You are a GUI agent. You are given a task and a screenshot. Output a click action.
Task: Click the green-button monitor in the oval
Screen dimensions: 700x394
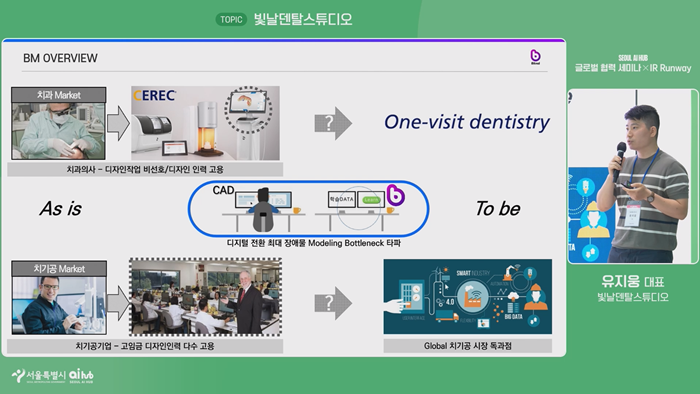pyautogui.click(x=371, y=199)
